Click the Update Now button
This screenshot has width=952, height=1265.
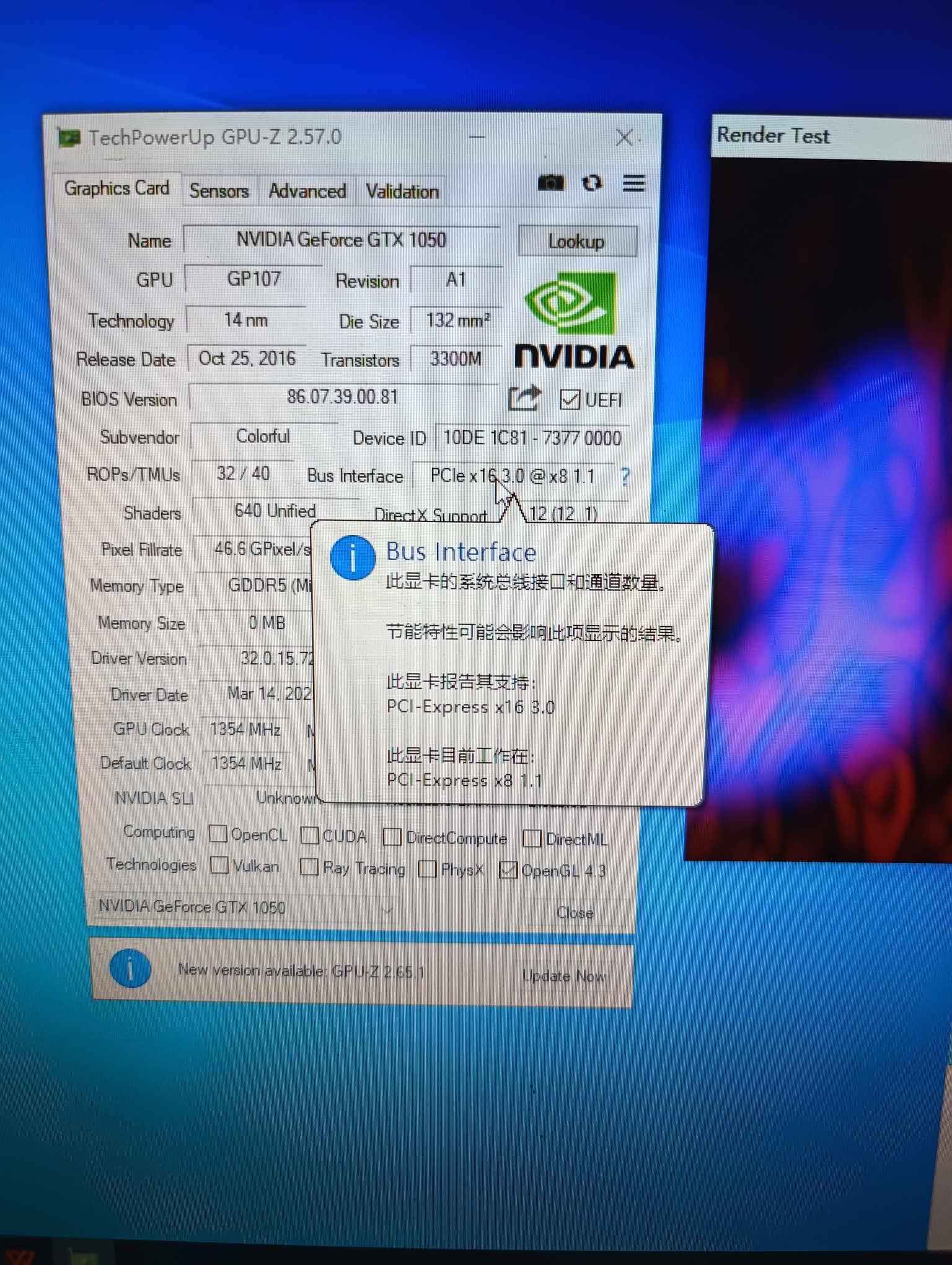click(563, 976)
